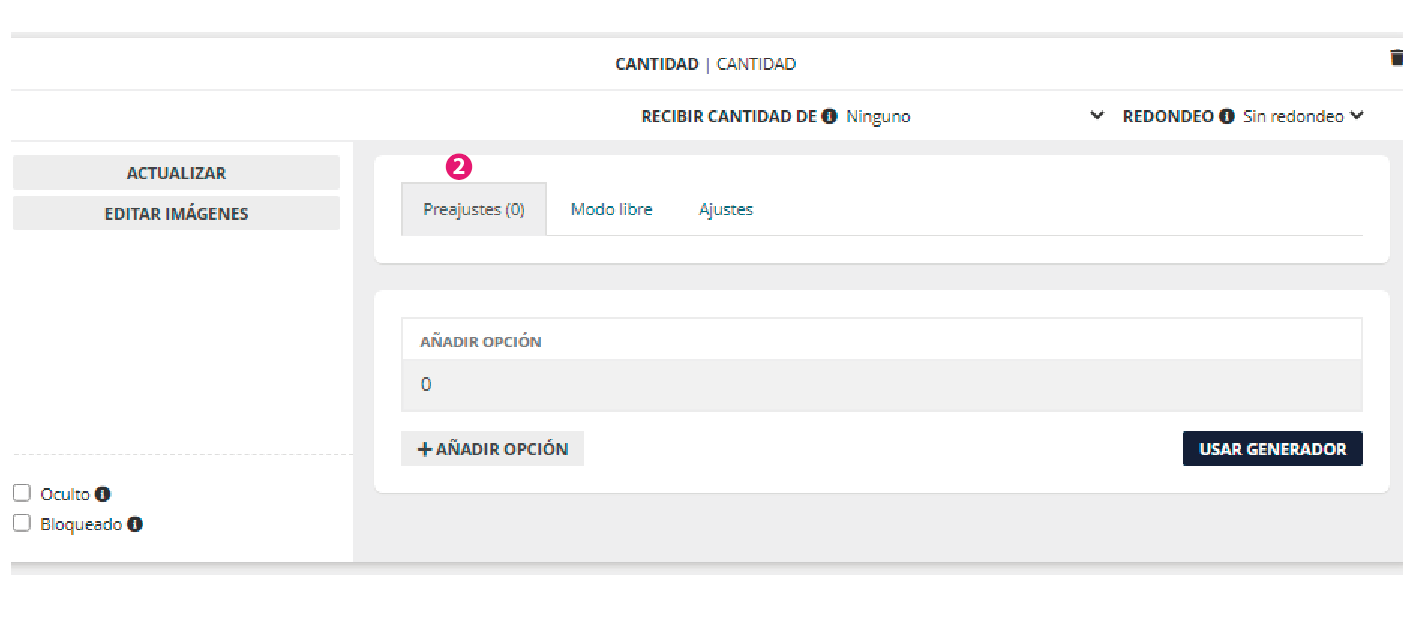Image resolution: width=1413 pixels, height=617 pixels.
Task: Click the Editar Imágenes button
Action: (176, 213)
